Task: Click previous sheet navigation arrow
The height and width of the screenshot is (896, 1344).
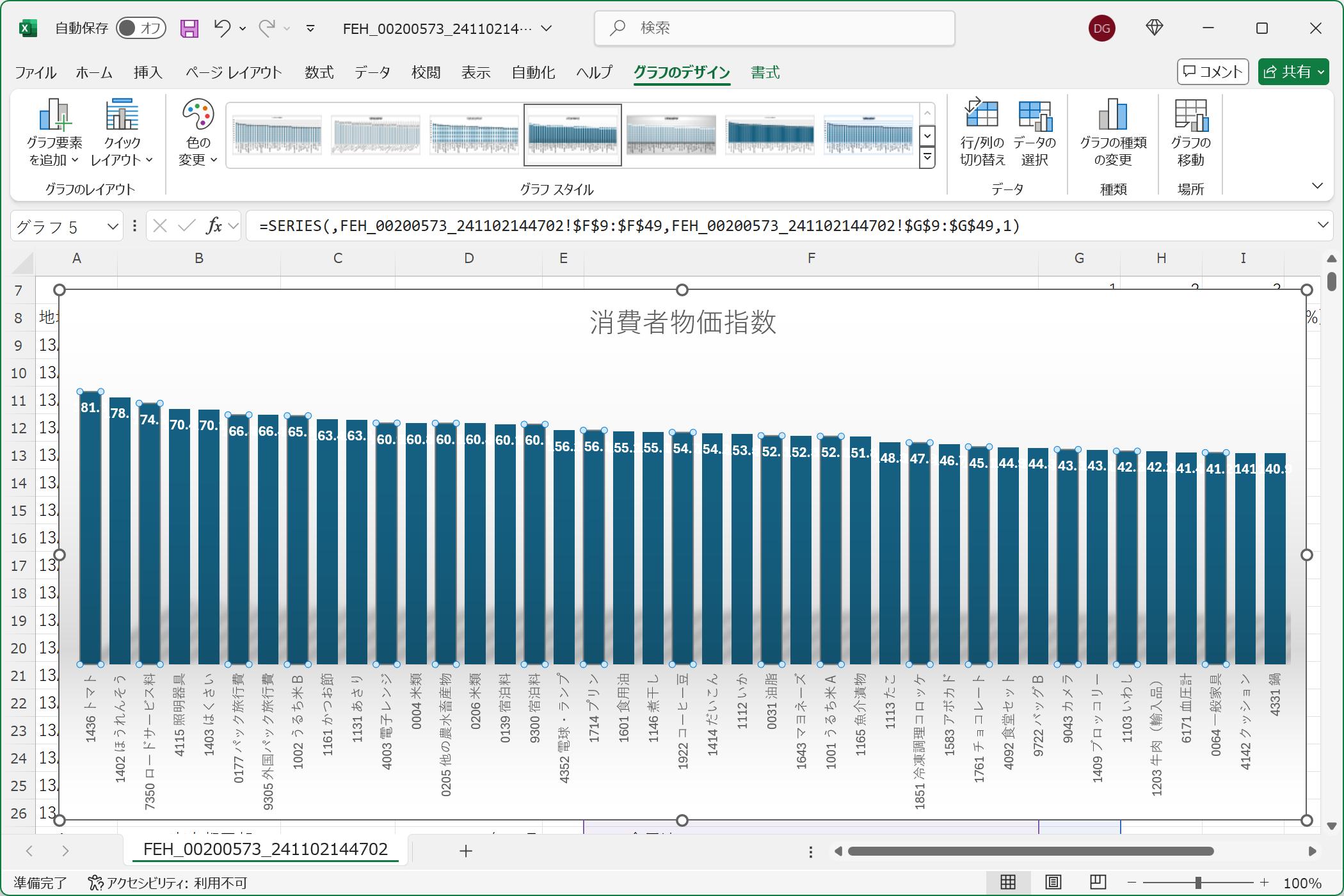Action: pyautogui.click(x=29, y=851)
